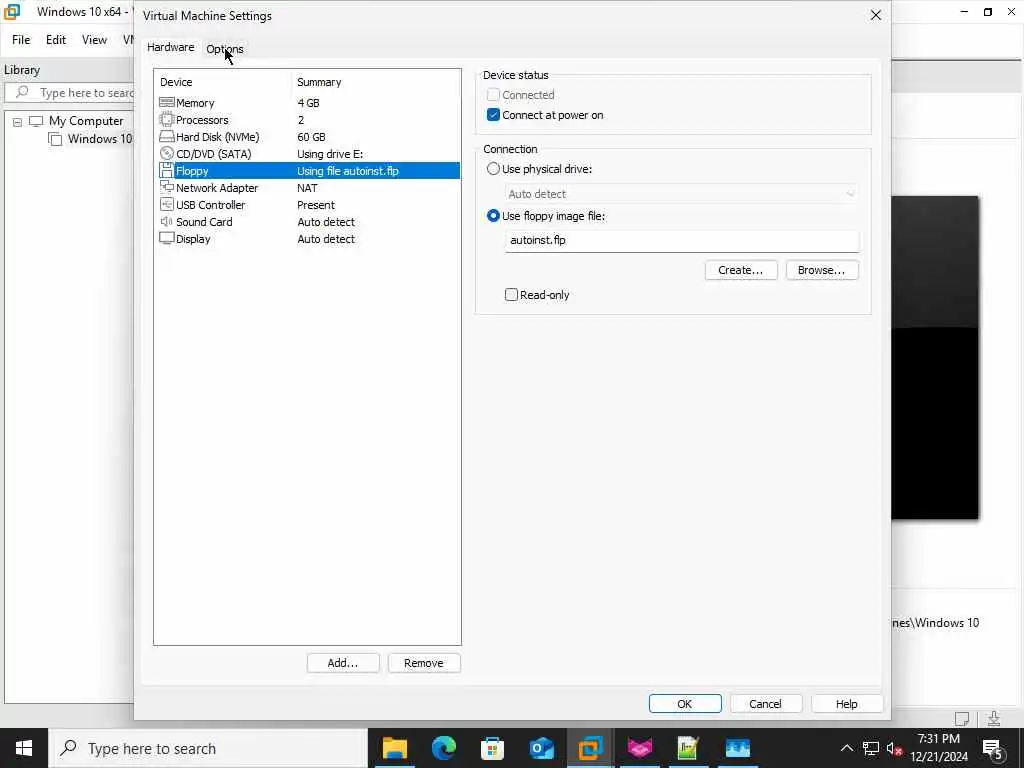
Task: Enable the Read-only checkbox
Action: pos(511,295)
